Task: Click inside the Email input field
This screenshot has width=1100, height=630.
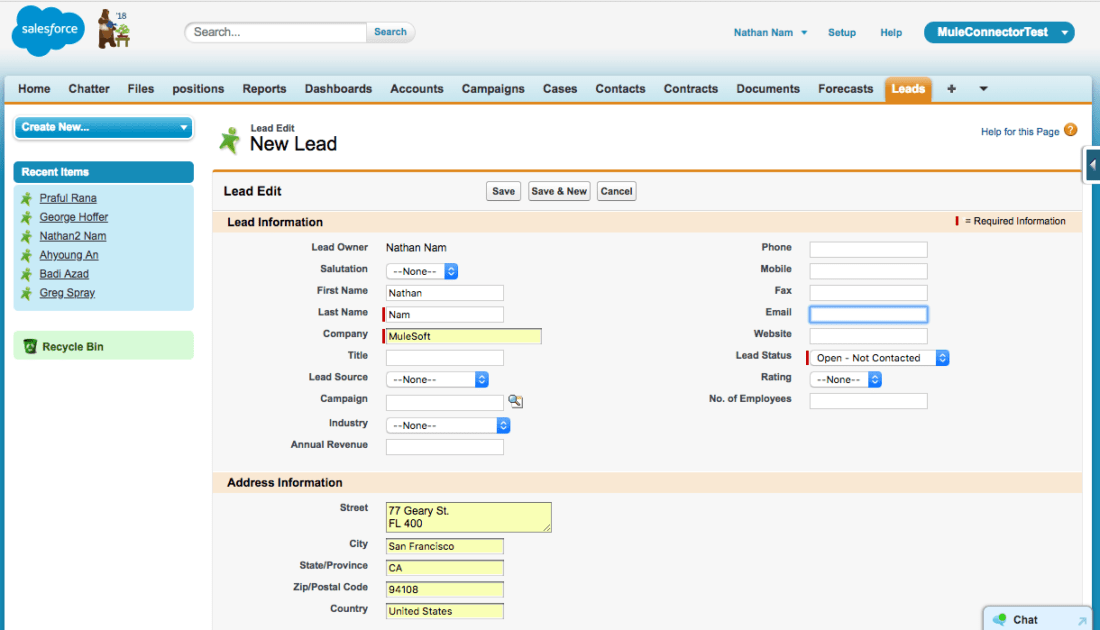Action: [867, 313]
